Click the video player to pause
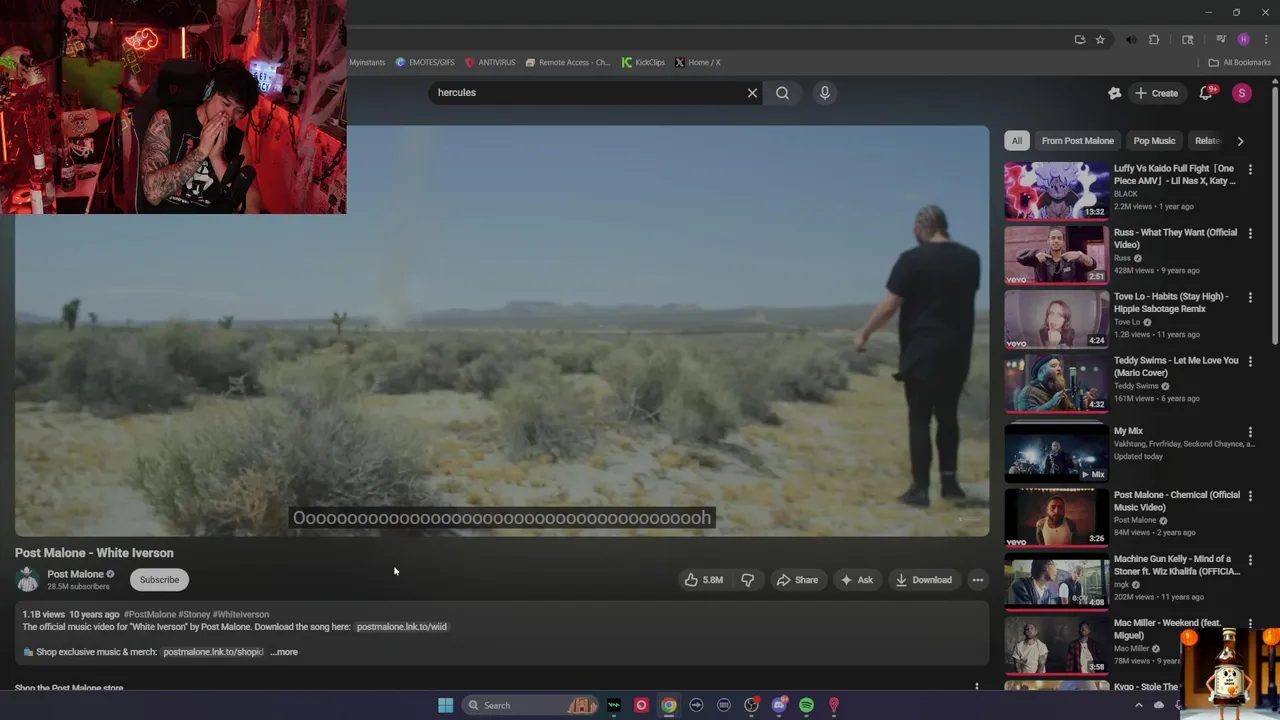Screen dimensions: 1280x720 point(502,331)
